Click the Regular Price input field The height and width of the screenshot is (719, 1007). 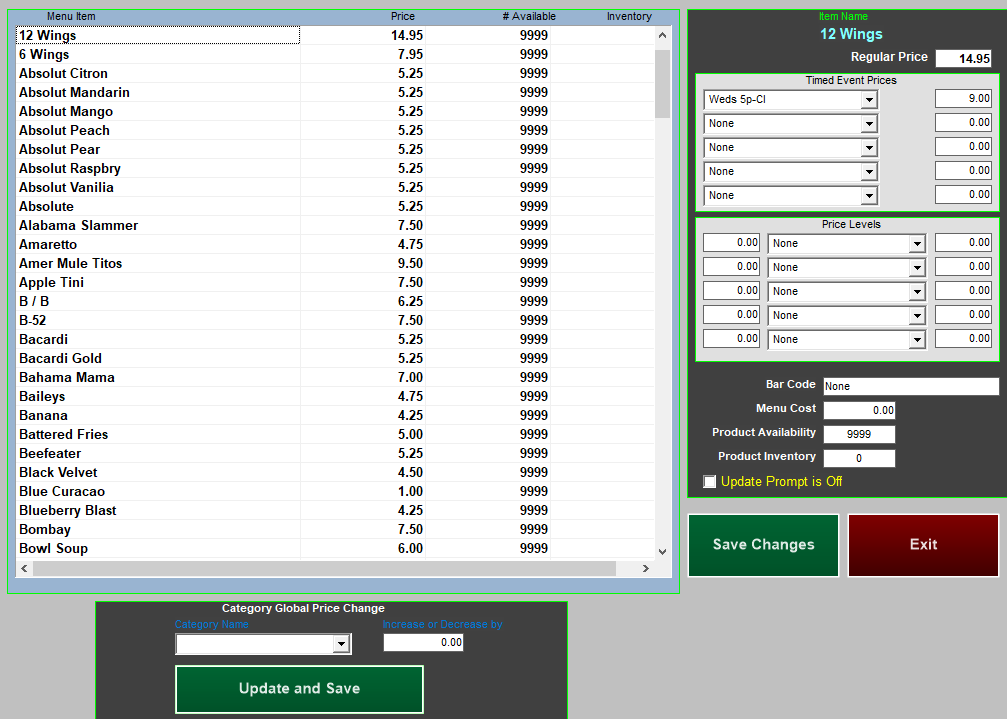(963, 58)
